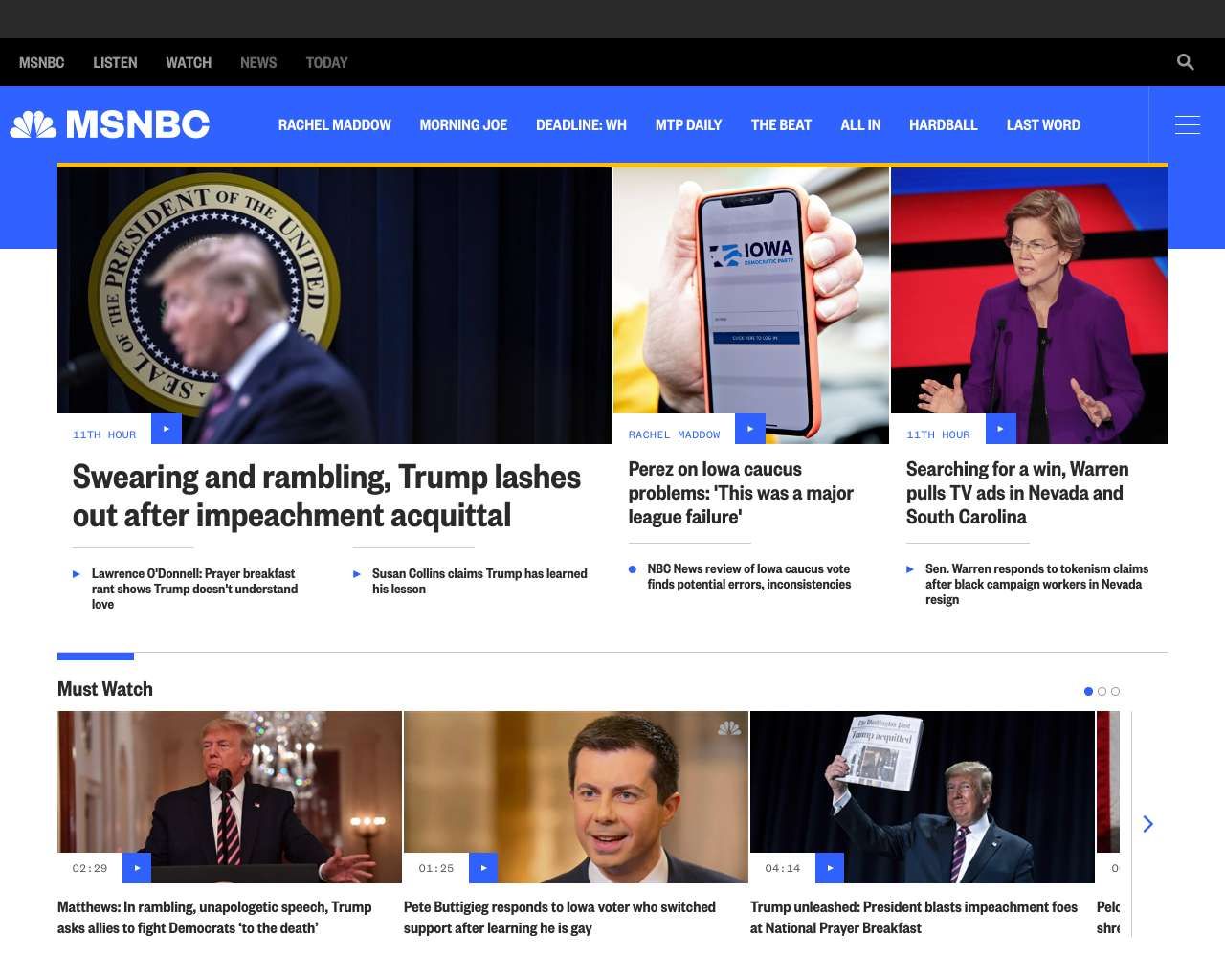Viewport: 1225px width, 980px height.
Task: Open the Hardball show page
Action: (944, 125)
